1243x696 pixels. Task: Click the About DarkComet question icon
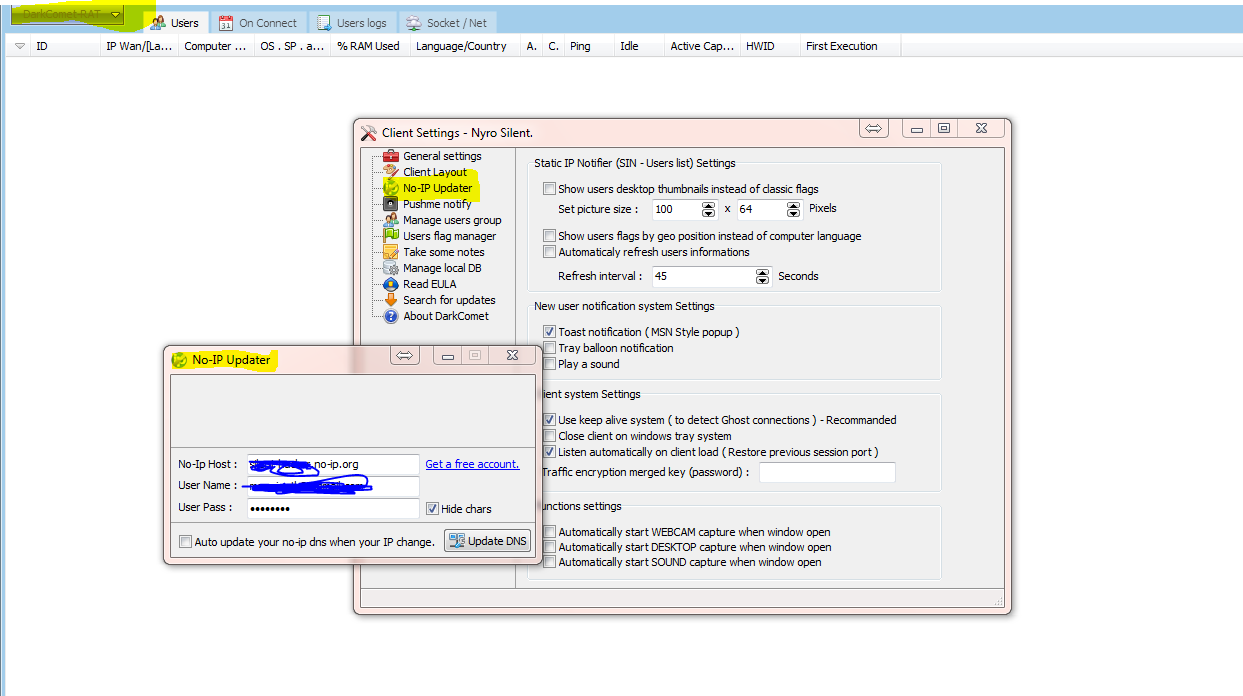coord(392,316)
